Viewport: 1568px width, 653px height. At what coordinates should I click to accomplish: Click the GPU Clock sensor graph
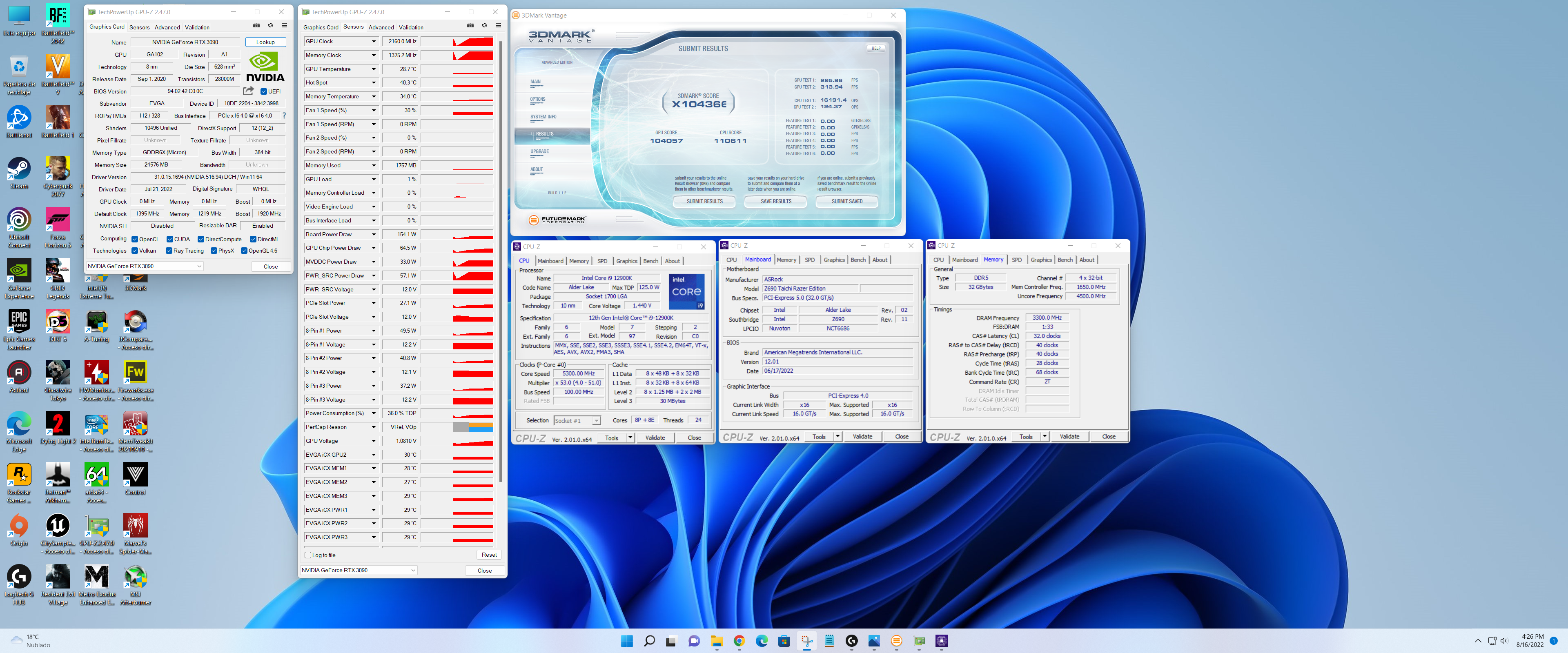click(x=457, y=41)
